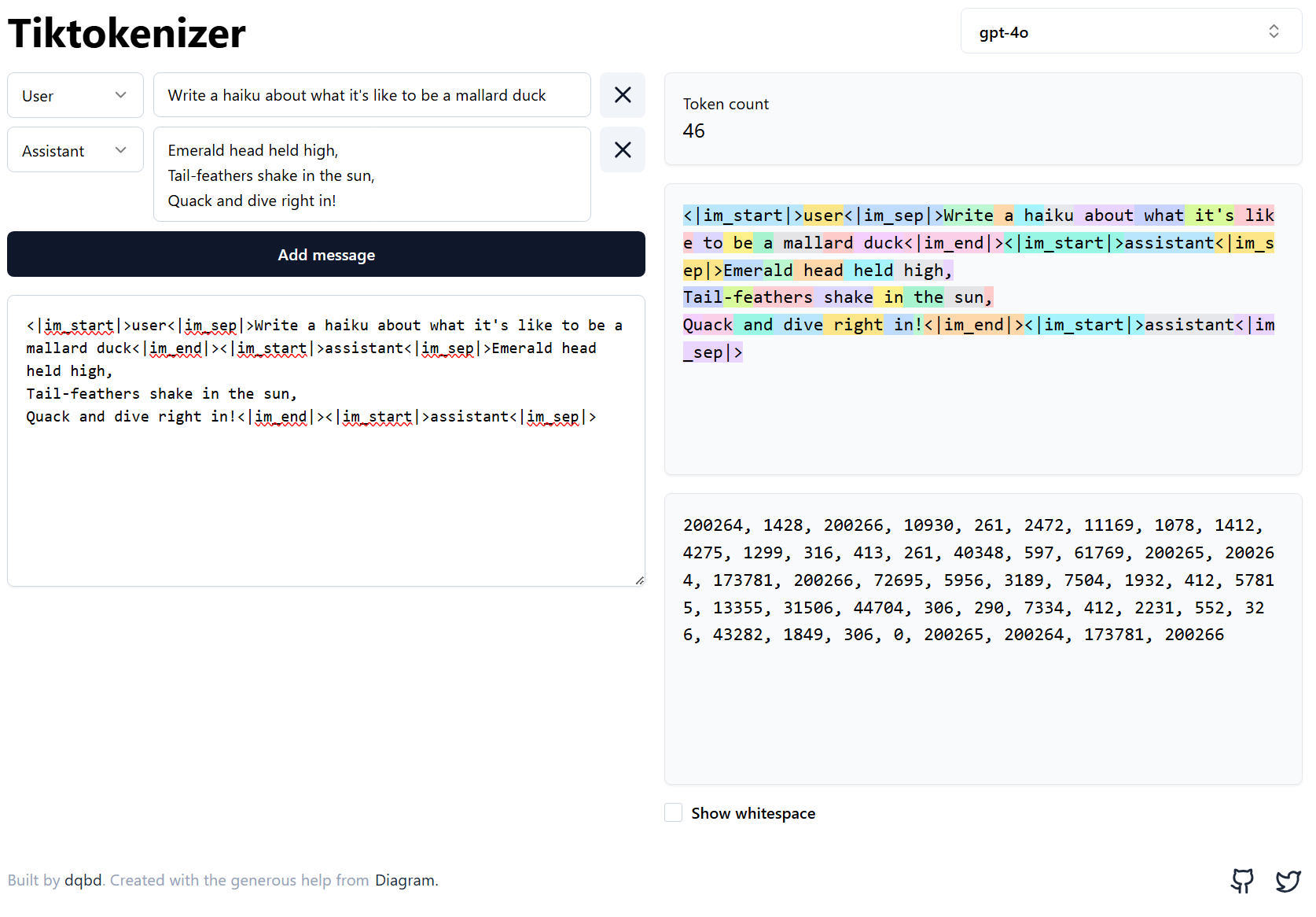Expand the User role dropdown
1316x917 pixels.
point(75,95)
